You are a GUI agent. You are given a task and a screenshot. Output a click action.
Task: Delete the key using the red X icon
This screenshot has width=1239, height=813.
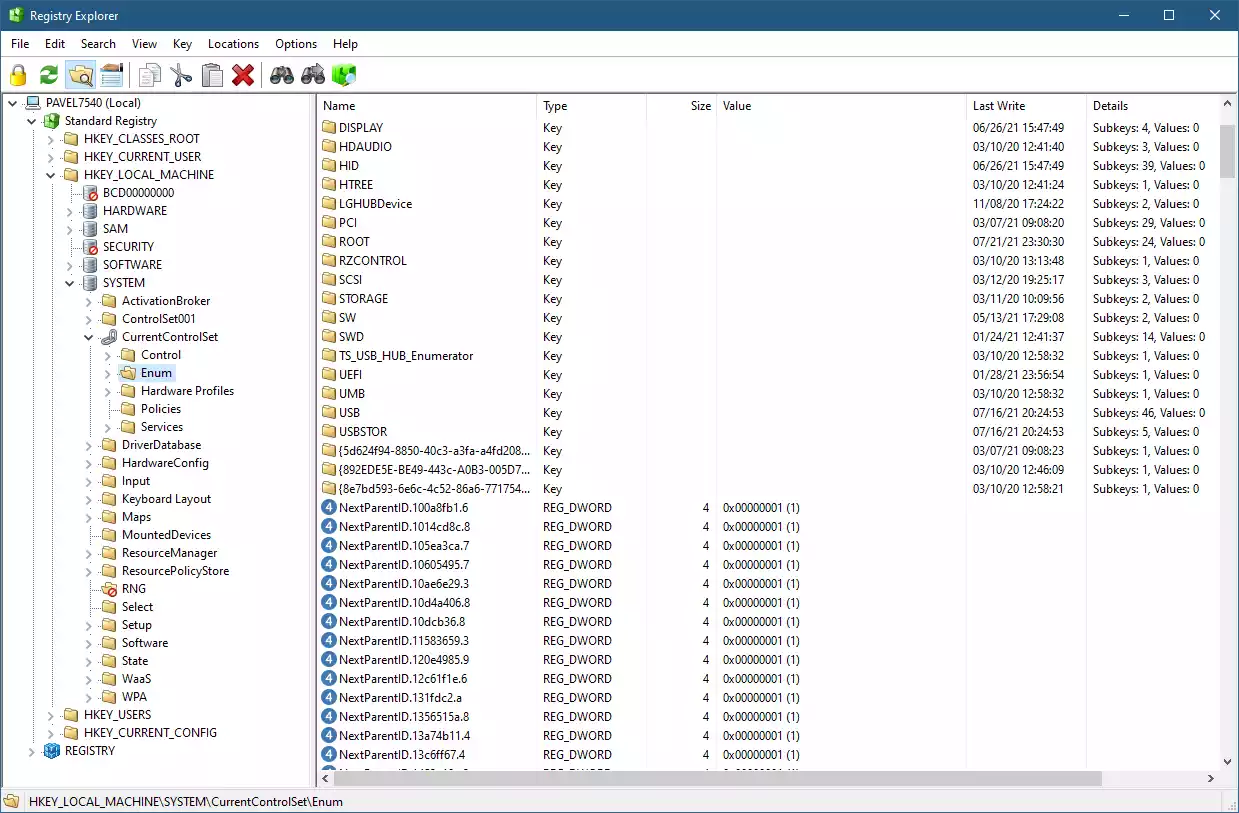tap(243, 75)
